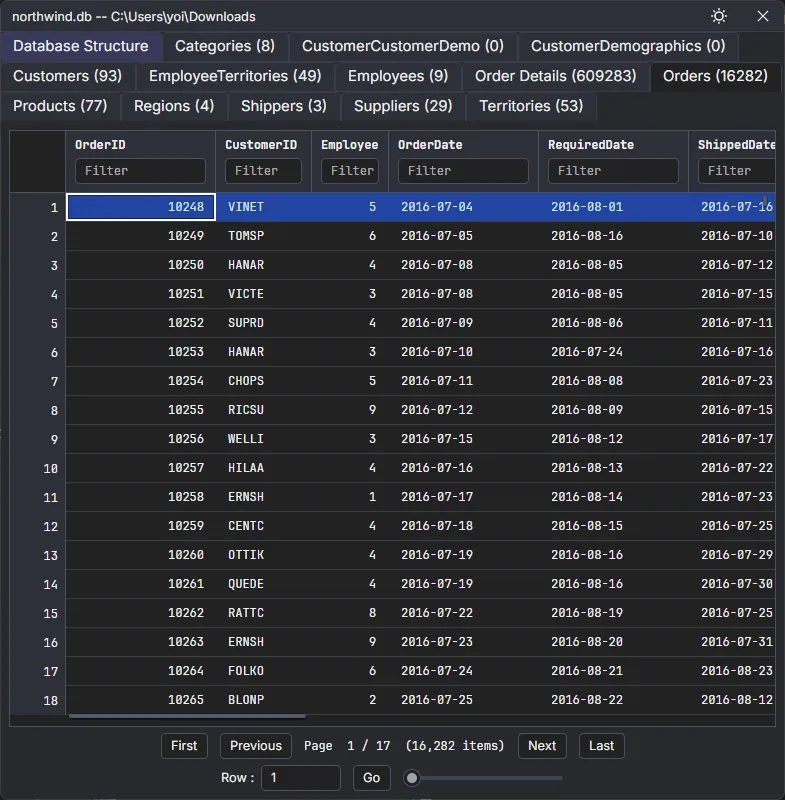Select customer cell BLONP
Viewport: 785px width, 800px height.
263,699
